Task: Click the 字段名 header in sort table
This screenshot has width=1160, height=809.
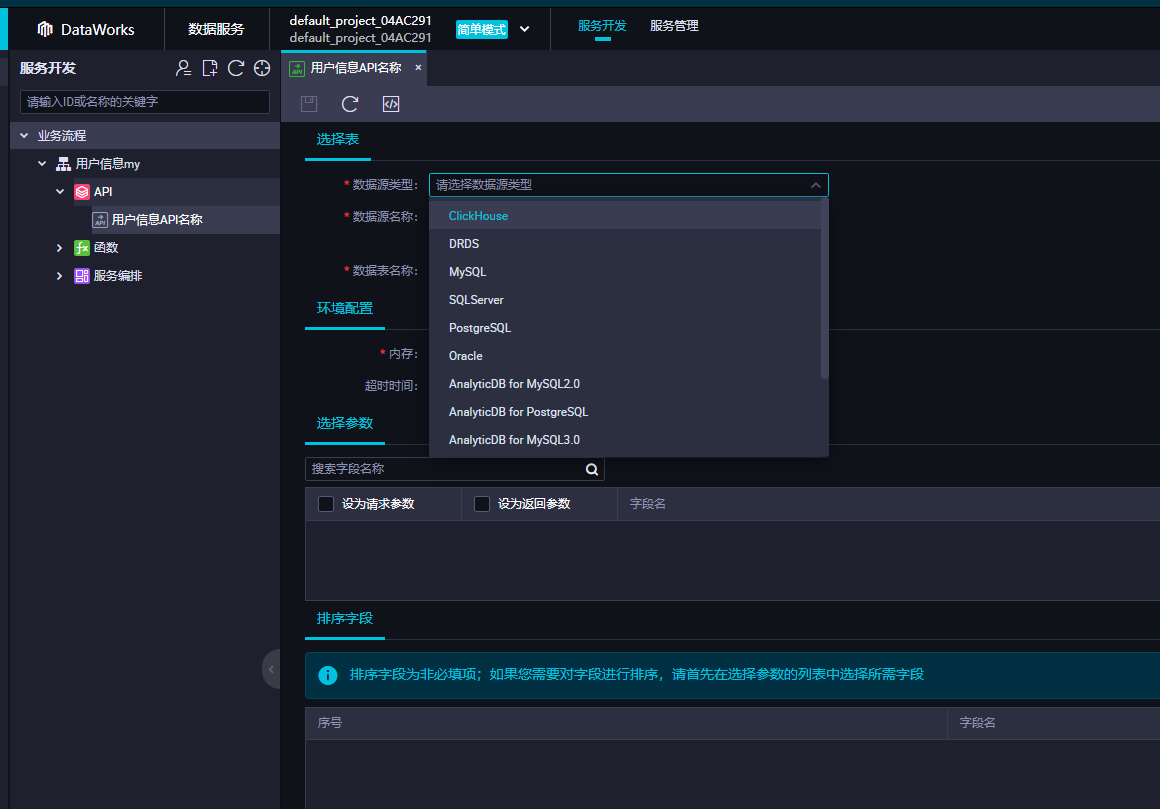Action: click(x=977, y=723)
